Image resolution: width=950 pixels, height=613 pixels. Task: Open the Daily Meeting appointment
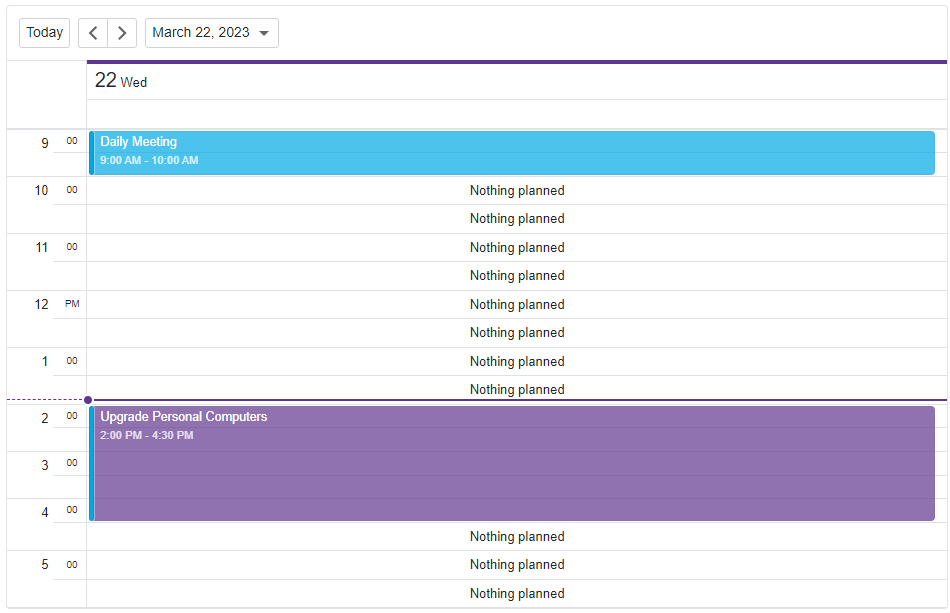pyautogui.click(x=400, y=150)
